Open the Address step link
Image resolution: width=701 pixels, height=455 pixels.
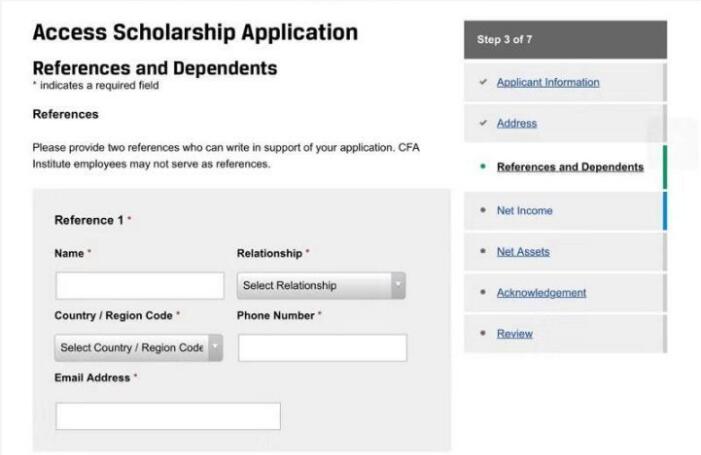coord(517,123)
